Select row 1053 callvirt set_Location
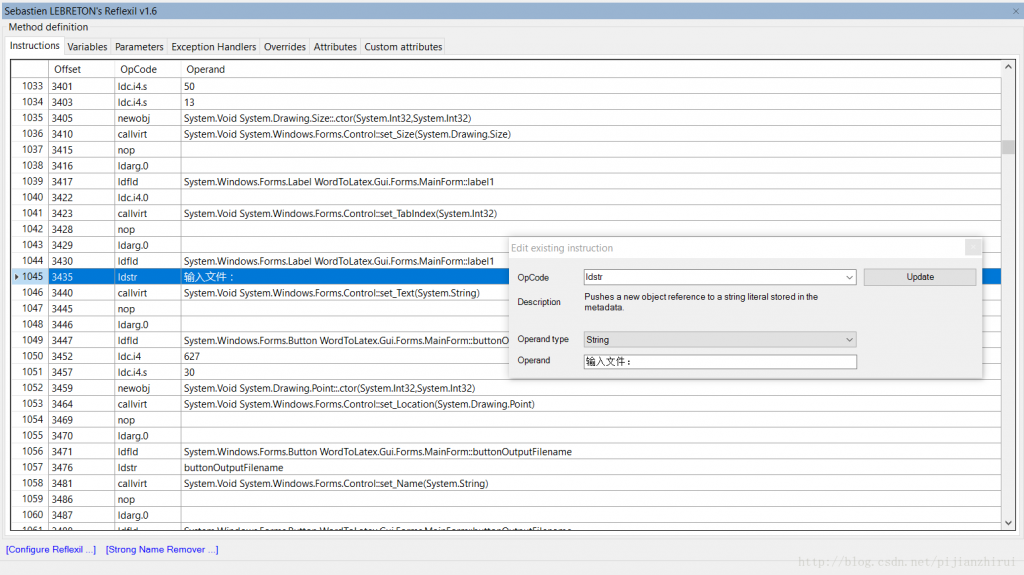The width and height of the screenshot is (1024, 575). pyautogui.click(x=506, y=404)
